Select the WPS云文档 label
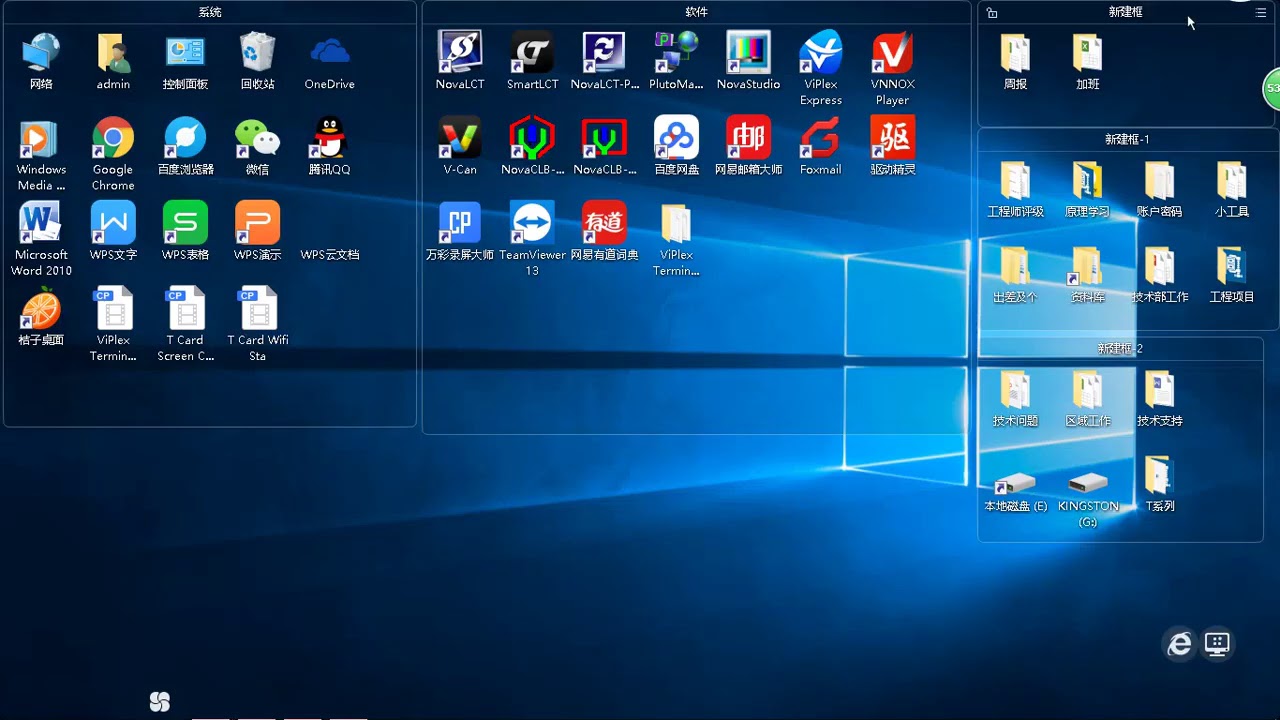1280x720 pixels. point(329,255)
